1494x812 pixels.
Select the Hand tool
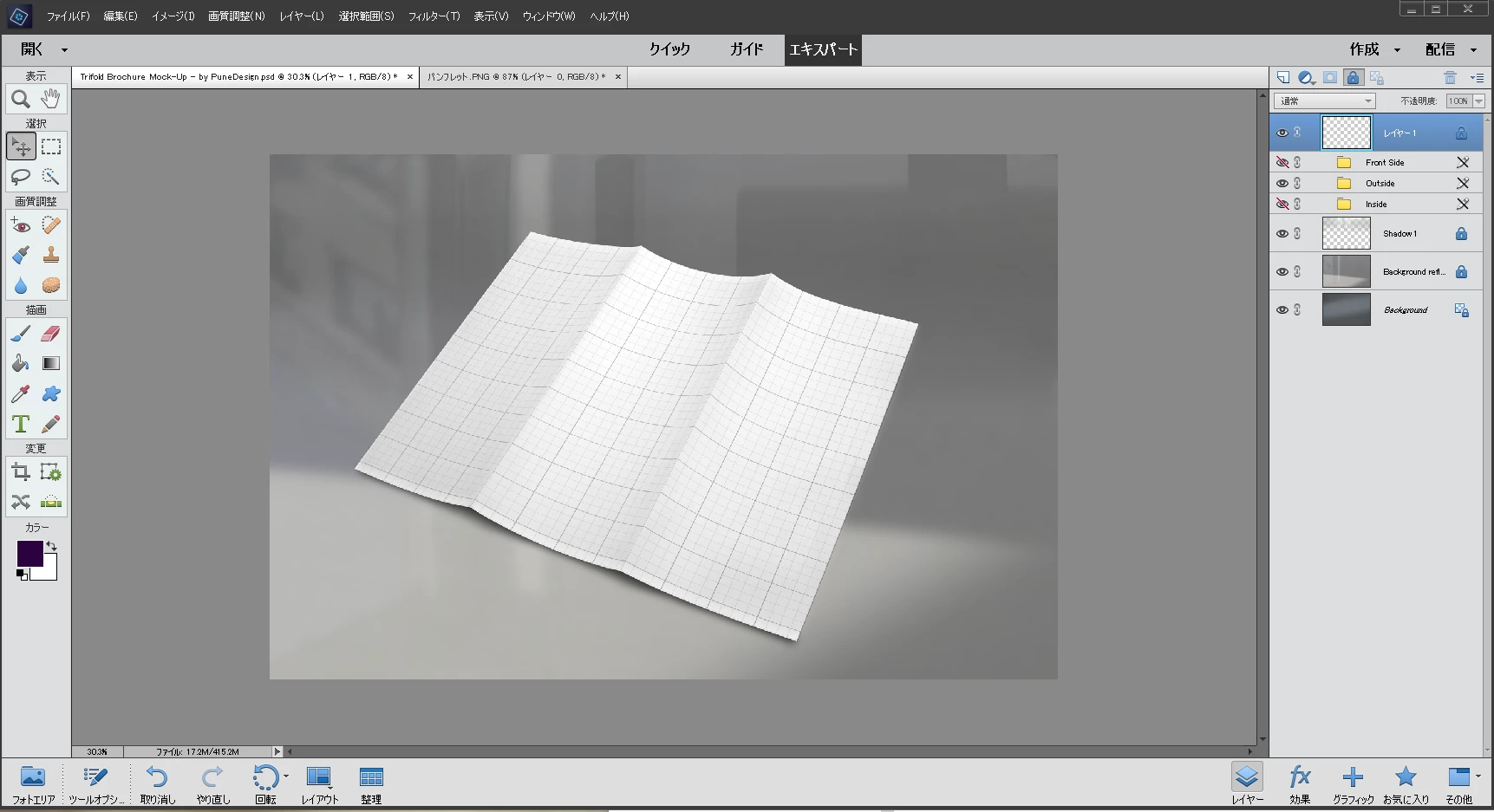51,99
